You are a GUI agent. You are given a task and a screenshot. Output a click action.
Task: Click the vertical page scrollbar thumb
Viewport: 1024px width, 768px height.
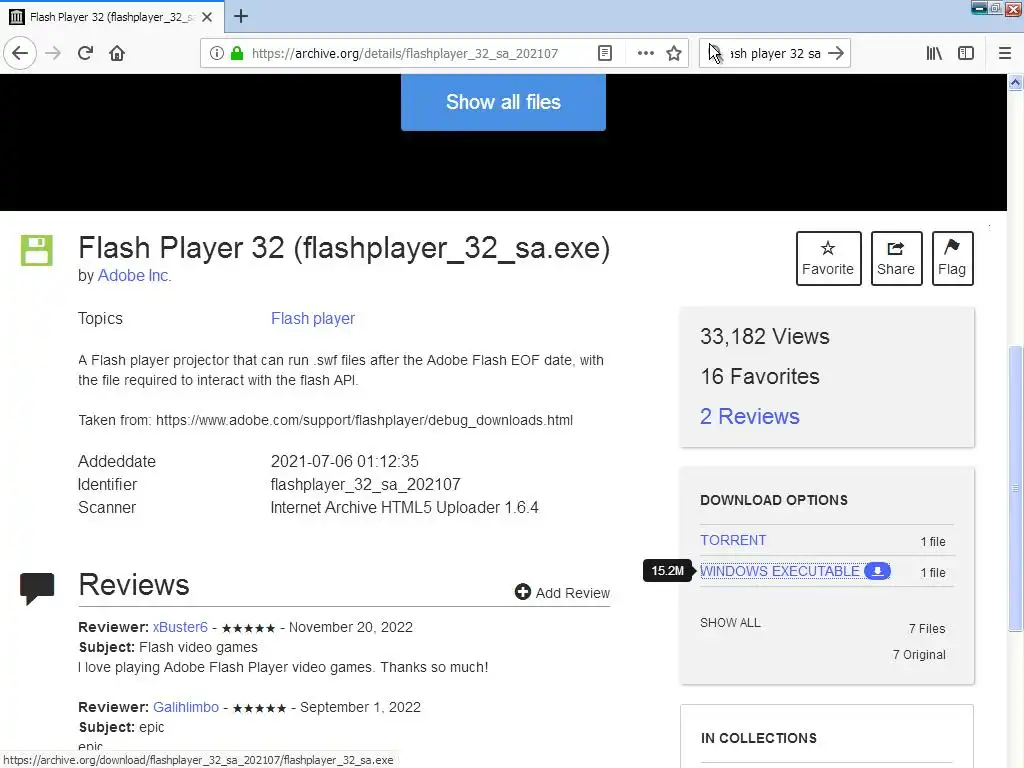point(1016,488)
